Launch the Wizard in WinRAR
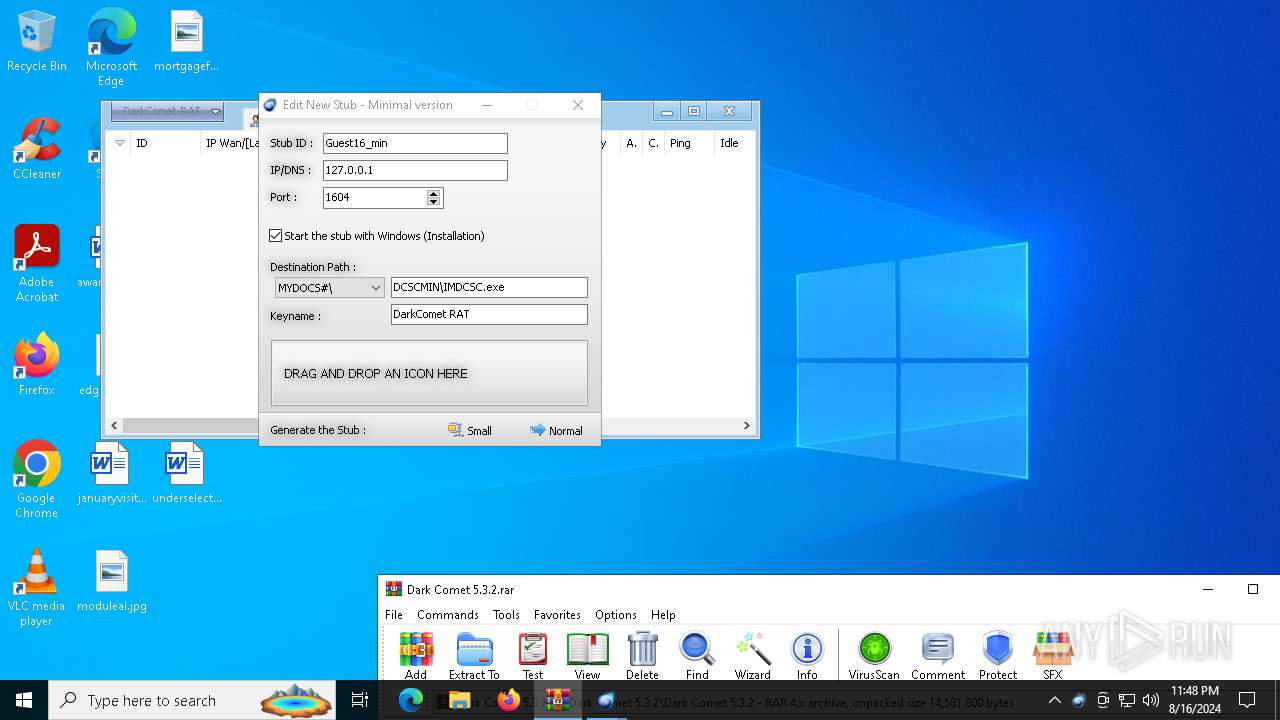Image resolution: width=1280 pixels, height=720 pixels. click(752, 655)
